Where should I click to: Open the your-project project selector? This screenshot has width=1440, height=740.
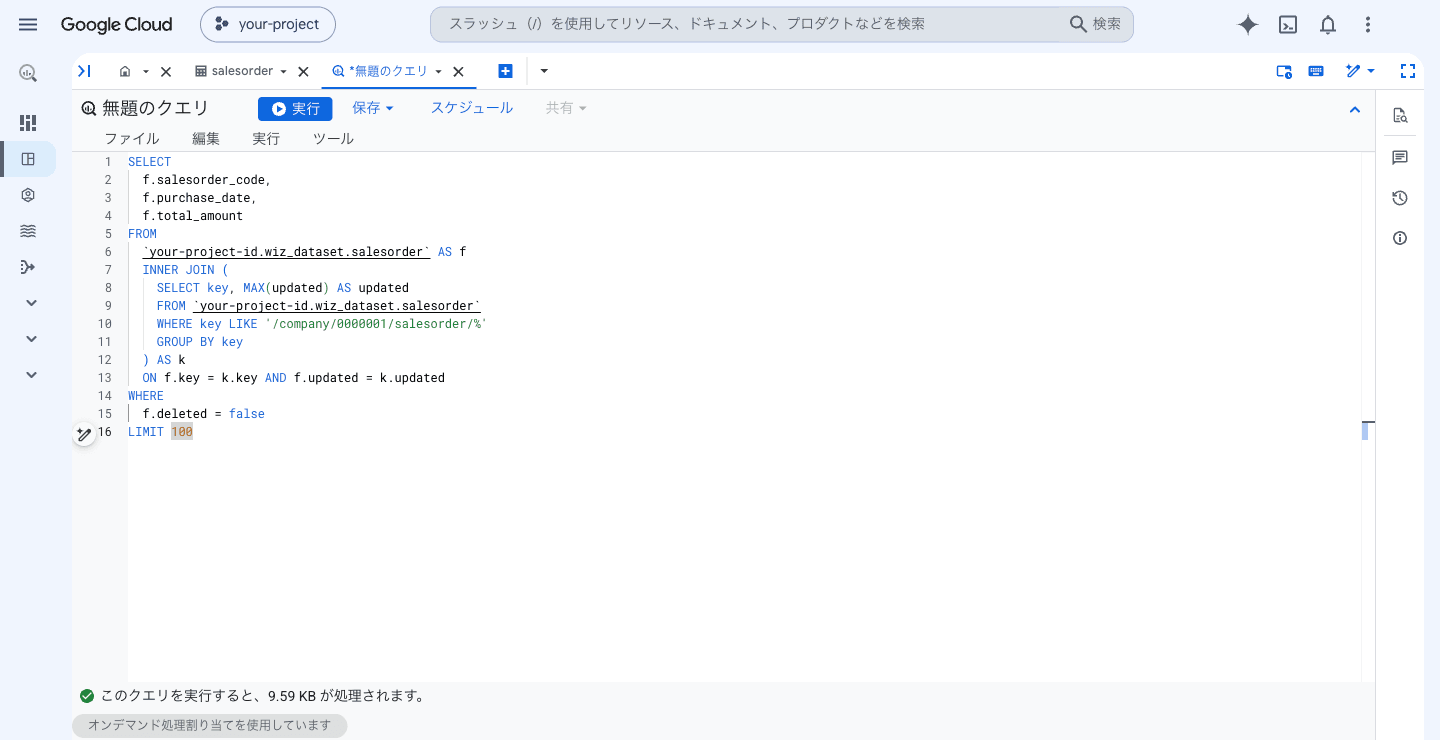coord(268,25)
